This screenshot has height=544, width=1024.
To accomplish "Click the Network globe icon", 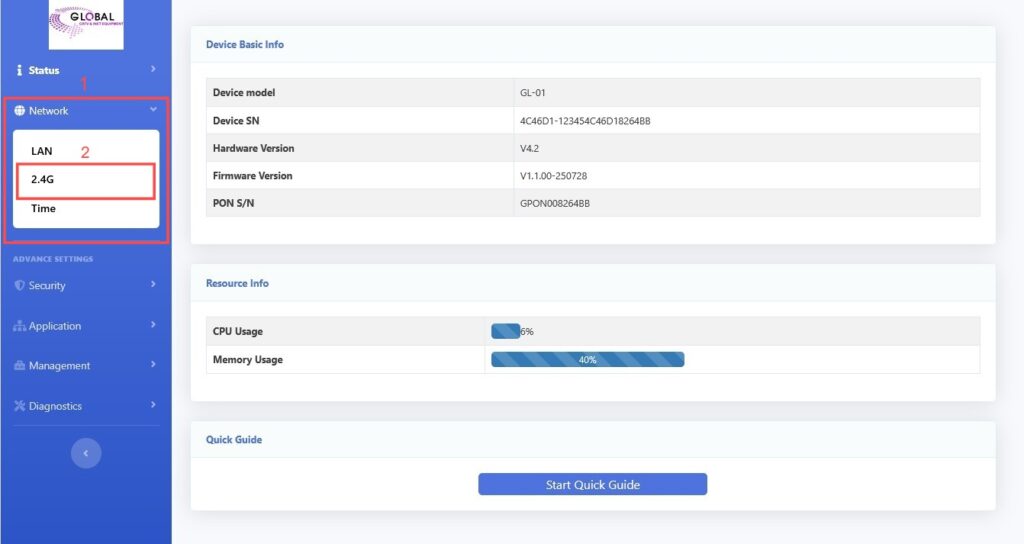I will (20, 111).
